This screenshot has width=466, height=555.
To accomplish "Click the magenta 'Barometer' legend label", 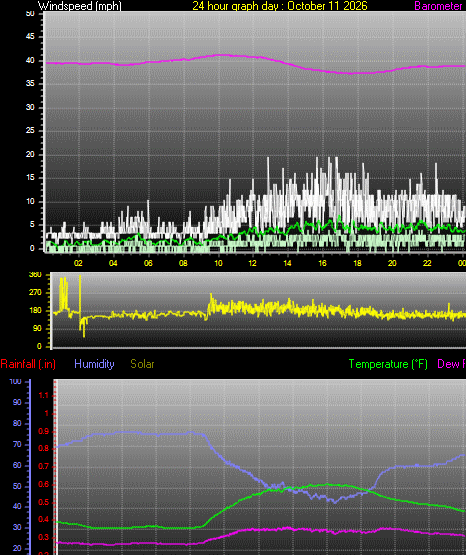I will click(438, 6).
